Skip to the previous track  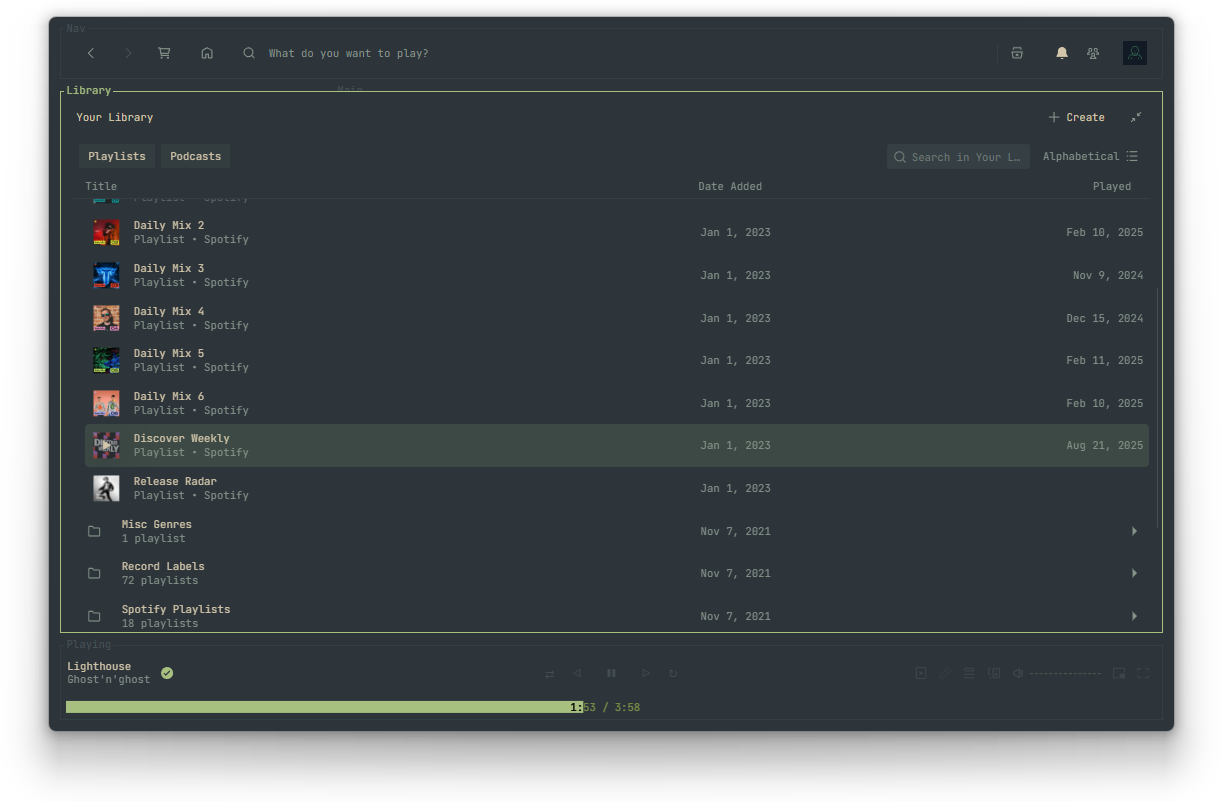click(x=577, y=673)
